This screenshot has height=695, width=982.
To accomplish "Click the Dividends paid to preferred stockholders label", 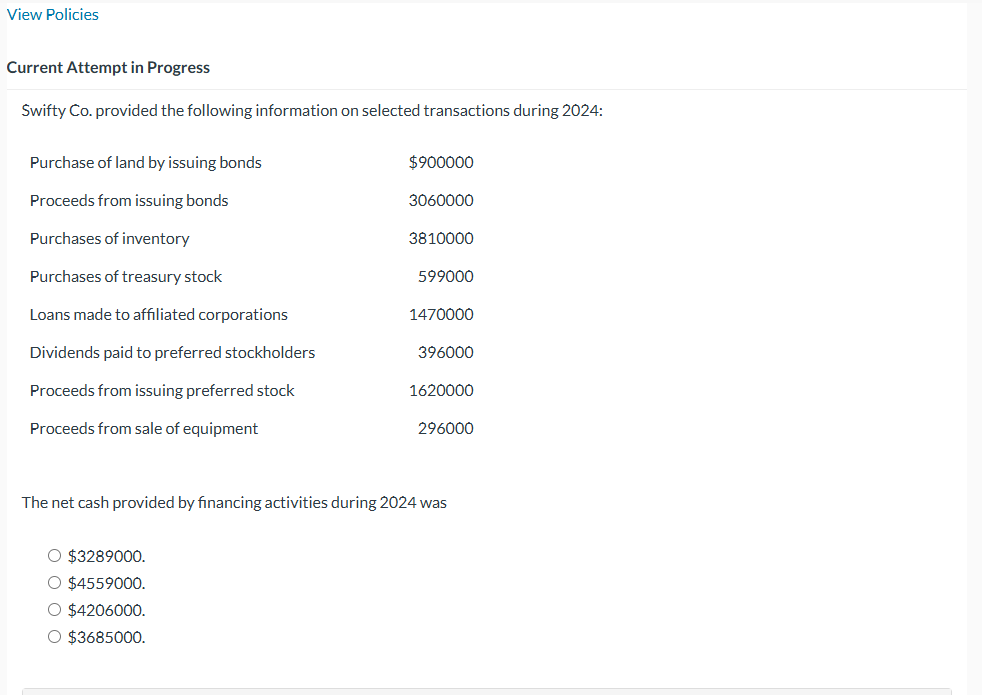I will tap(172, 352).
